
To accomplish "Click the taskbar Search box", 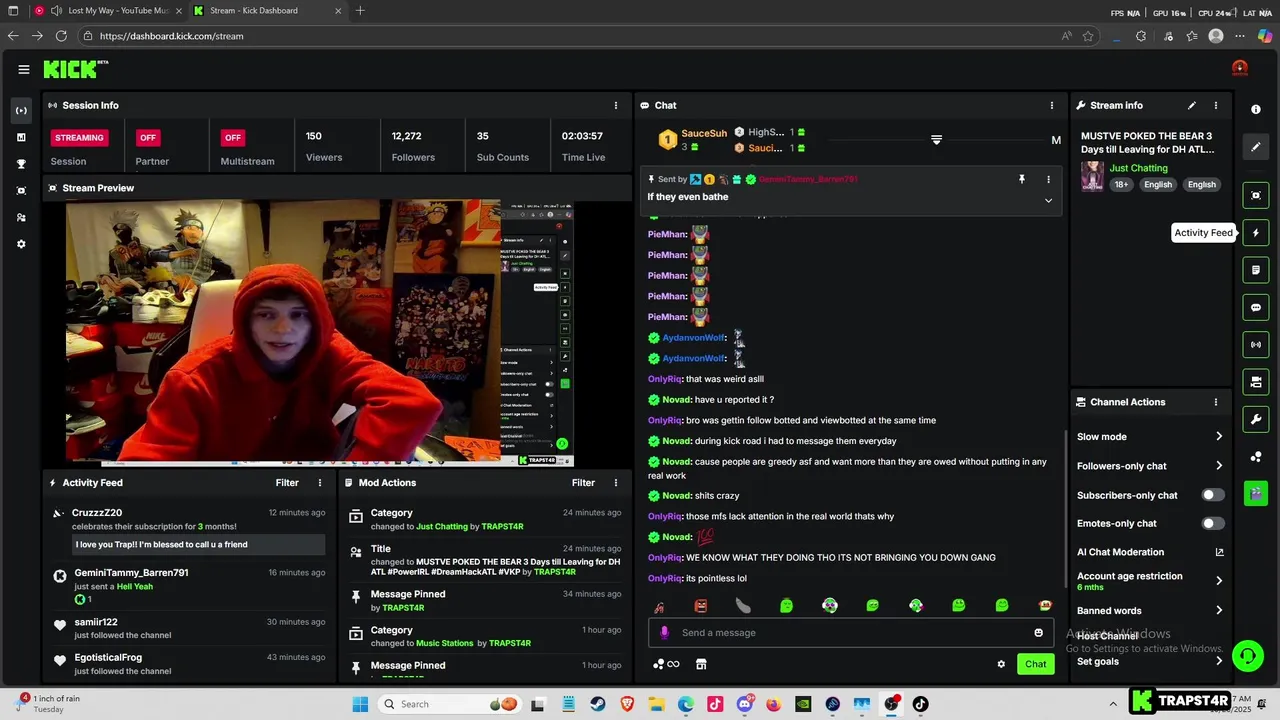I will coord(450,704).
